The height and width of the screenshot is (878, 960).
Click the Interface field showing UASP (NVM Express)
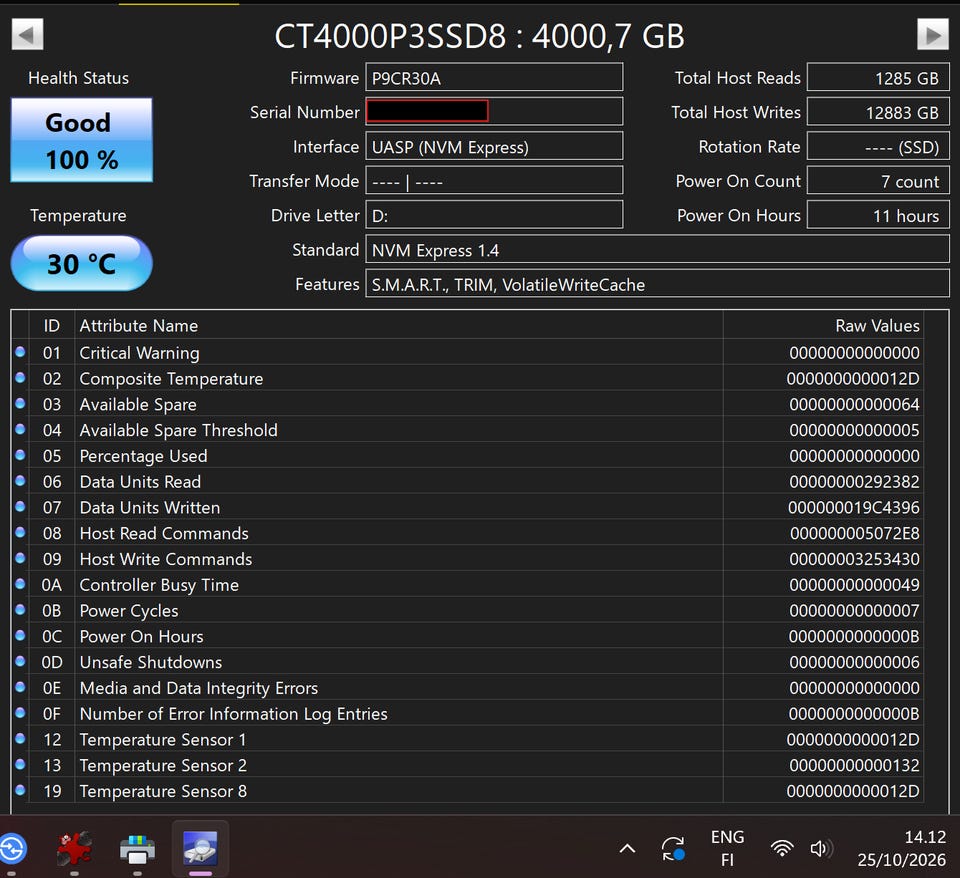[494, 146]
